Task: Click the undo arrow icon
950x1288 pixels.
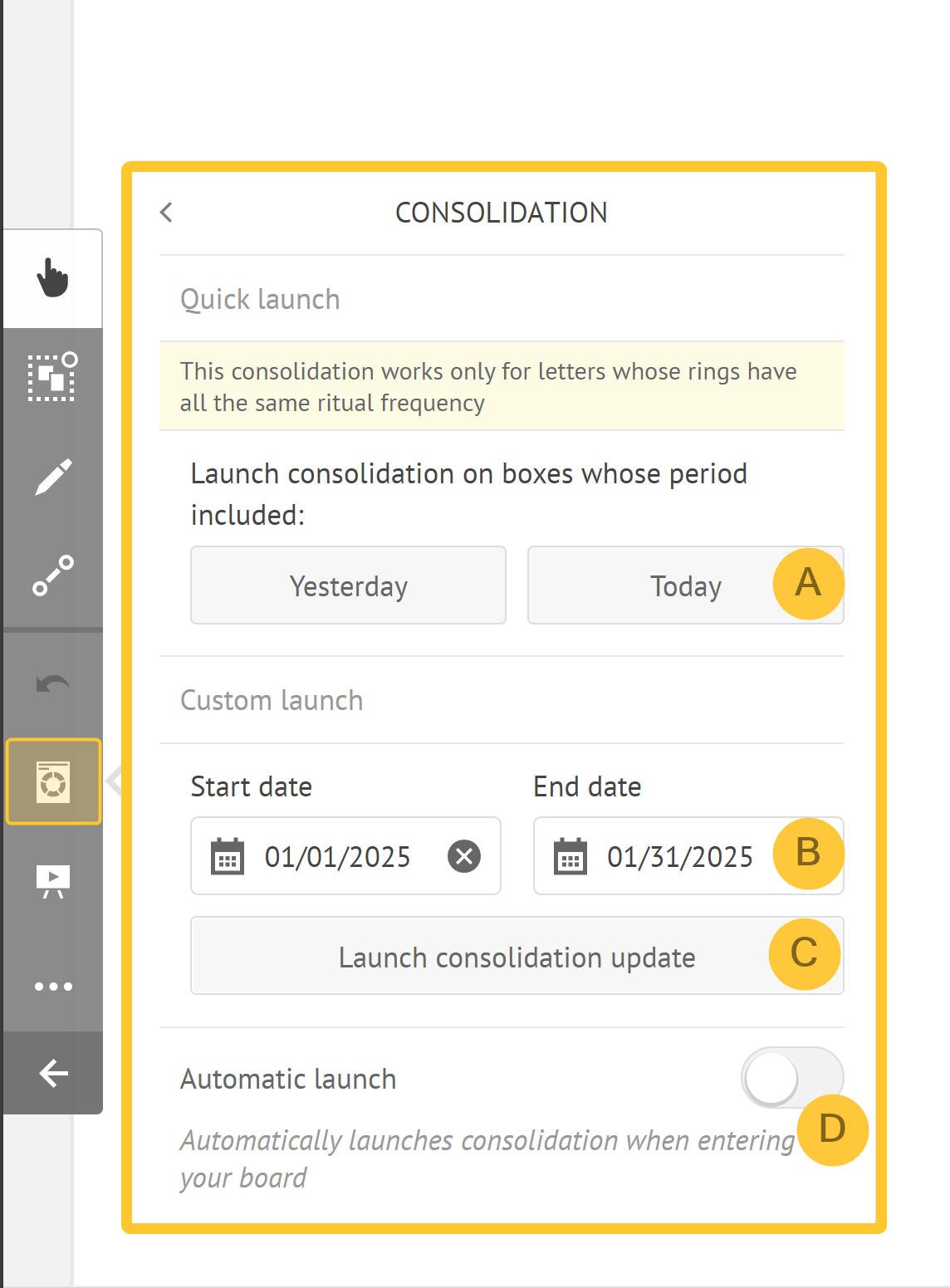Action: [x=52, y=685]
